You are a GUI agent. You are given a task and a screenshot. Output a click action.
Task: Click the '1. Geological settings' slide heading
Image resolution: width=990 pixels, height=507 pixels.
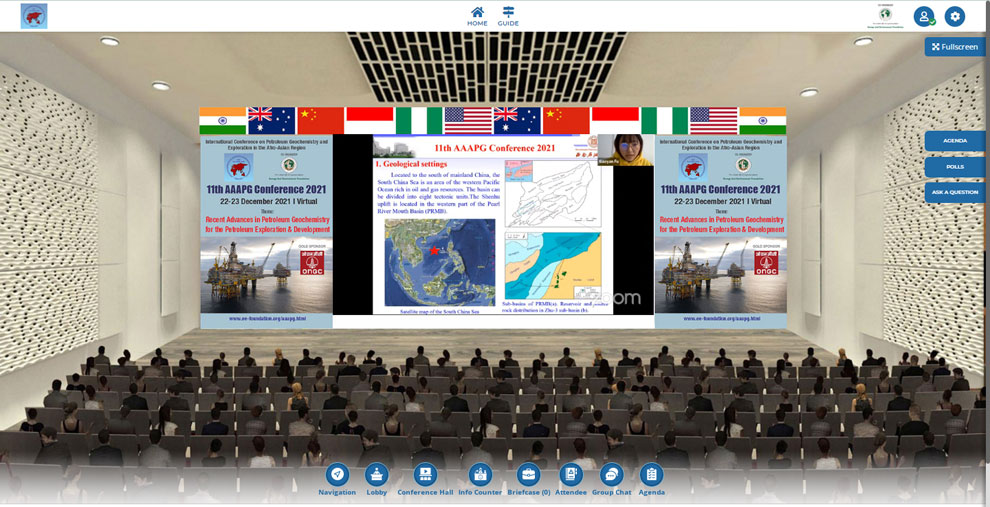pyautogui.click(x=411, y=164)
